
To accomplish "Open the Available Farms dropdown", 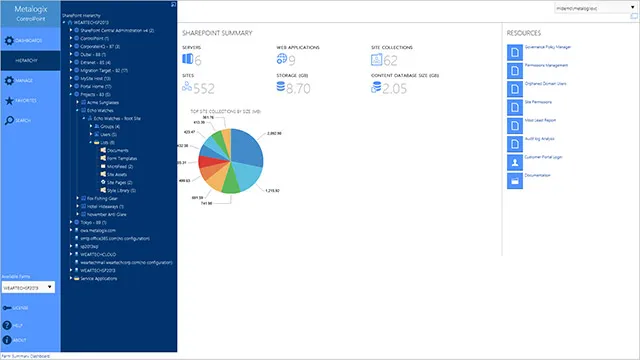I will [28, 287].
